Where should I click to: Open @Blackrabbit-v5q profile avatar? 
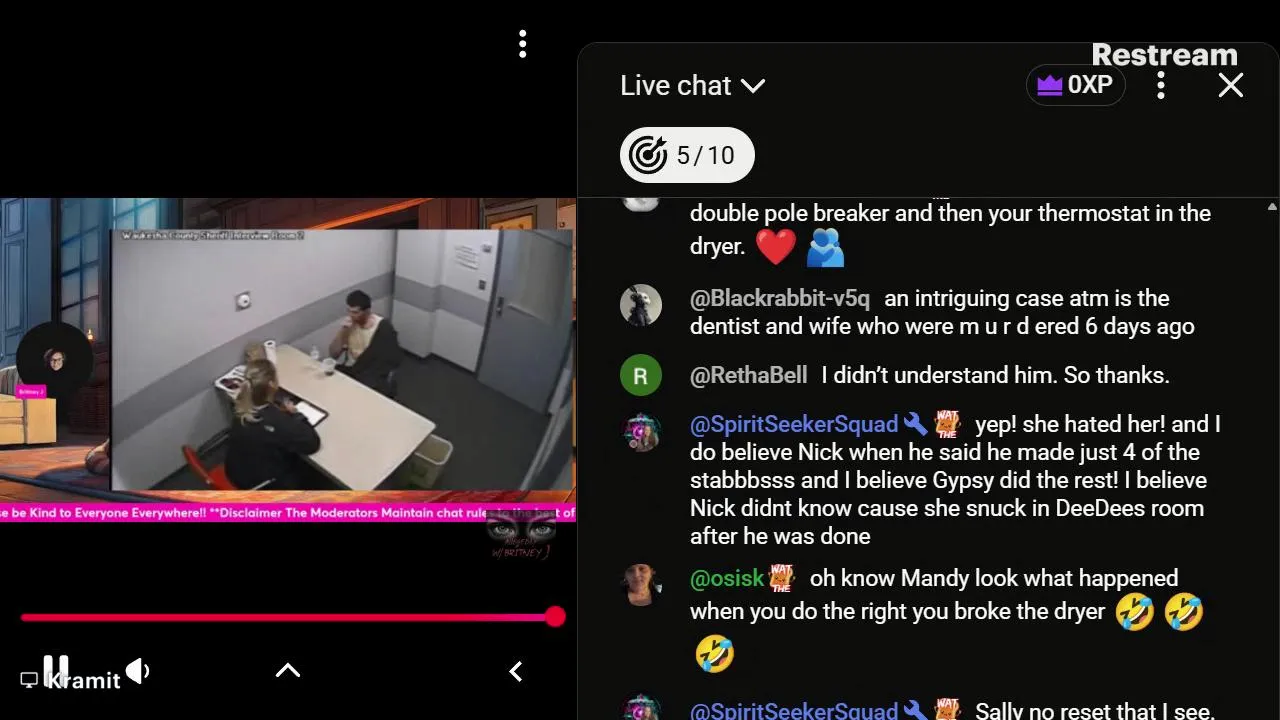click(x=641, y=305)
